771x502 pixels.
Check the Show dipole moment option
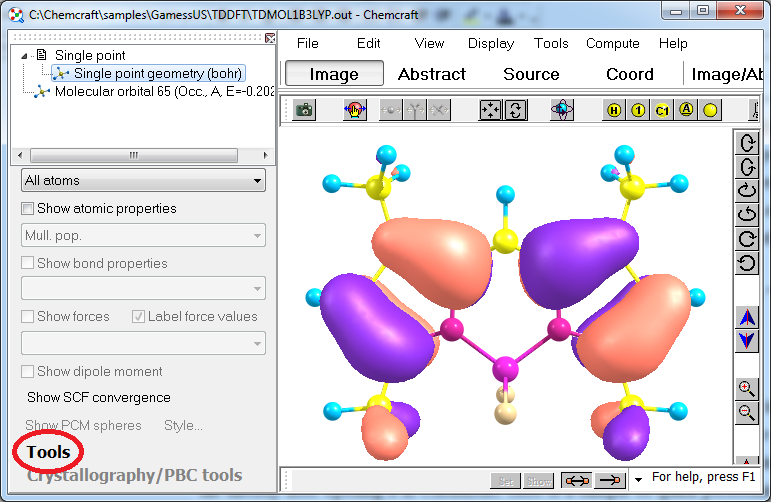[x=28, y=372]
